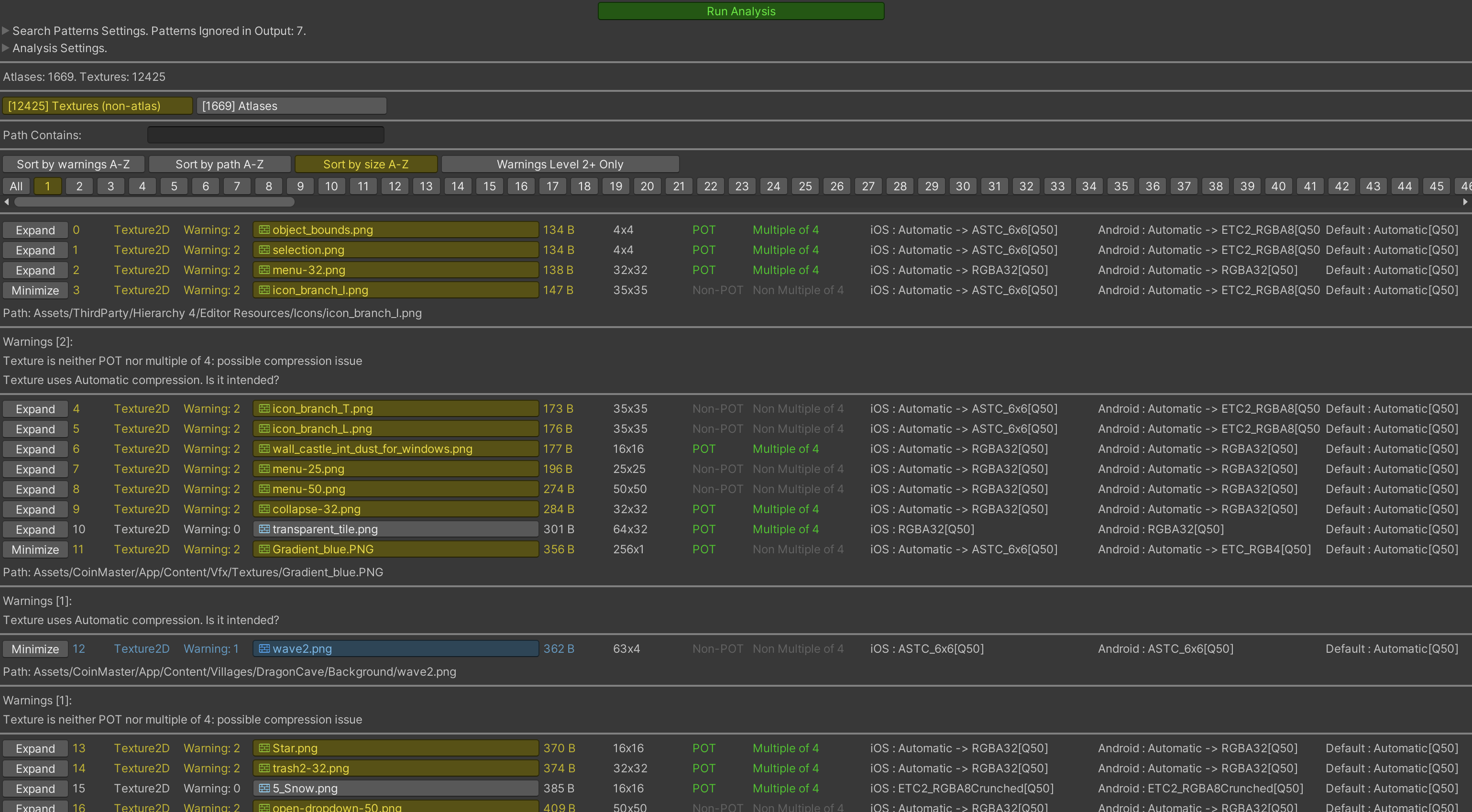The width and height of the screenshot is (1472, 812).
Task: Click texture icon beside menu-32.png
Action: [264, 270]
